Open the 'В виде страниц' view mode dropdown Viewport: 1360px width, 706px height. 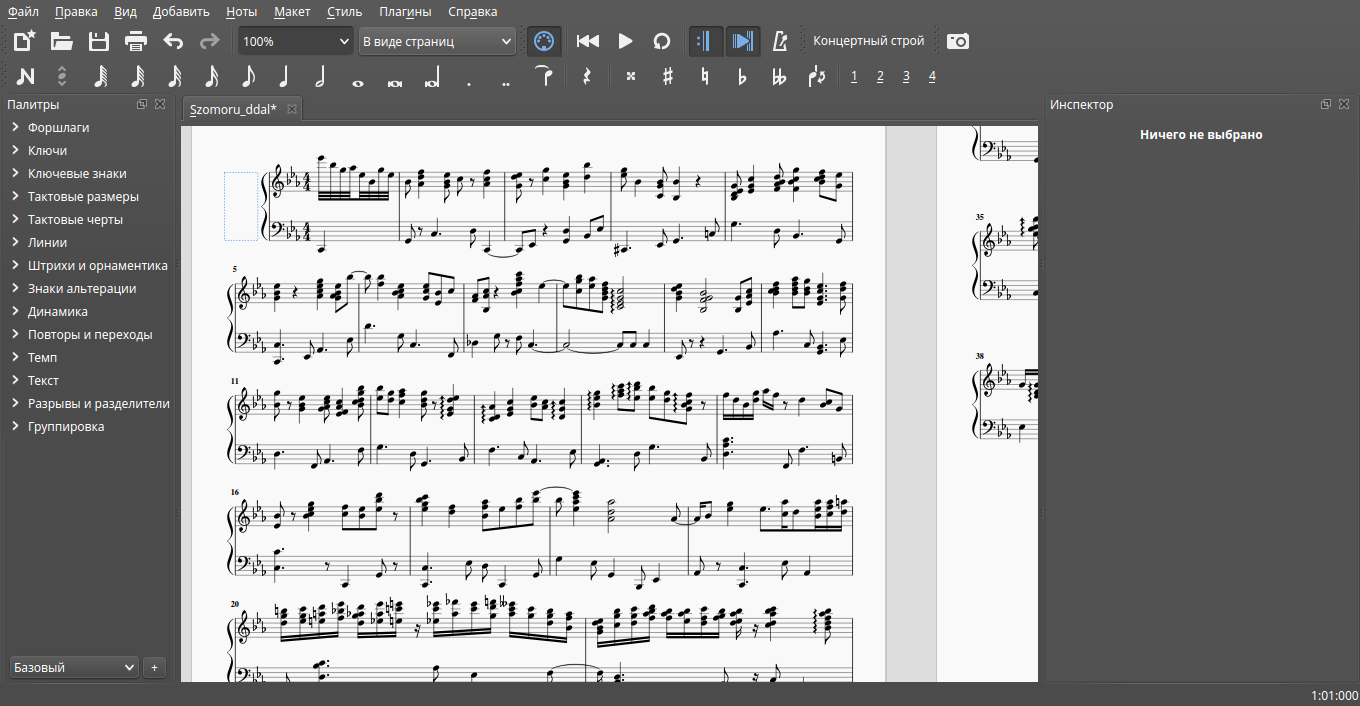pyautogui.click(x=437, y=41)
